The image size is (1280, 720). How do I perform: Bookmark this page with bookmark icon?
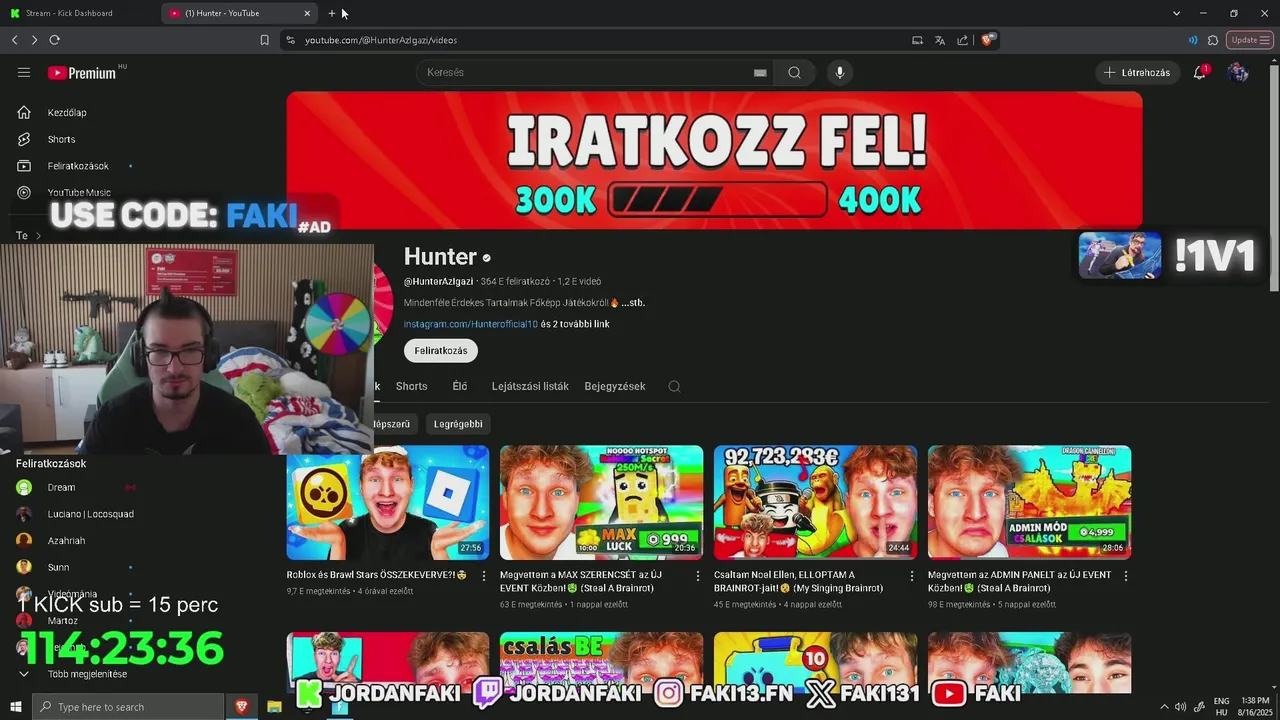[264, 40]
